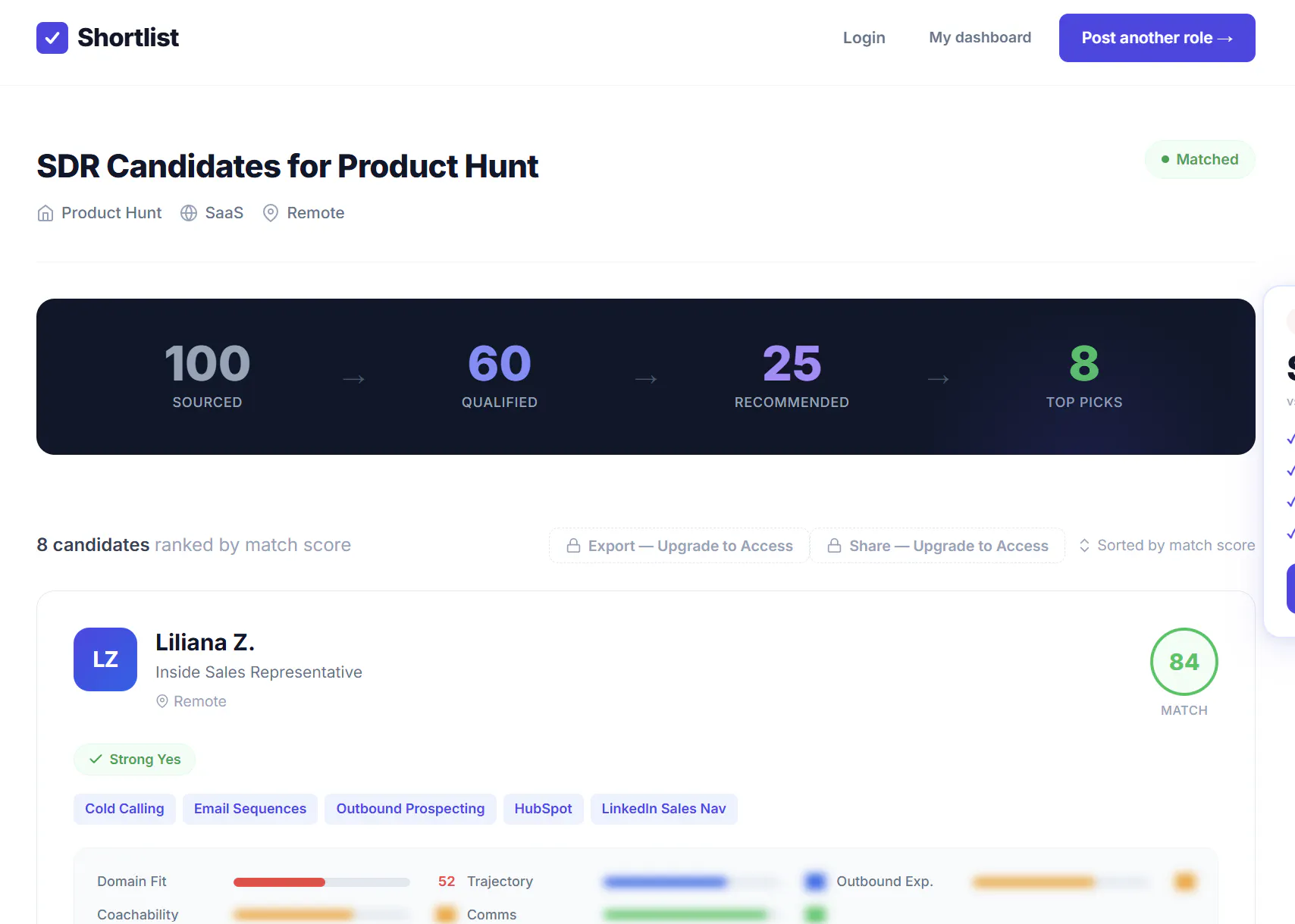Click the 25 Recommended stat
Image resolution: width=1295 pixels, height=924 pixels.
point(792,376)
